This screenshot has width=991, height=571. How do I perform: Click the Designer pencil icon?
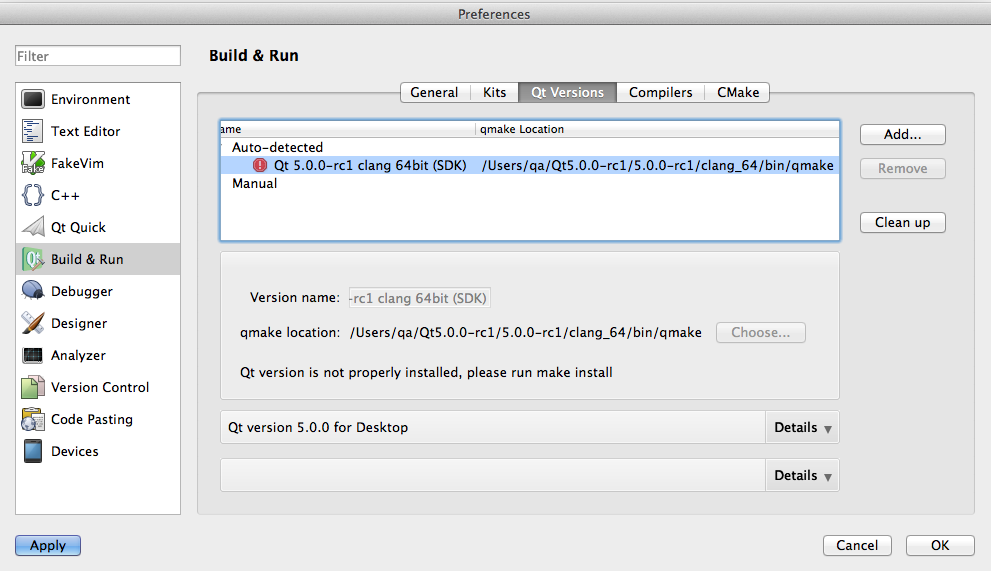pos(33,323)
